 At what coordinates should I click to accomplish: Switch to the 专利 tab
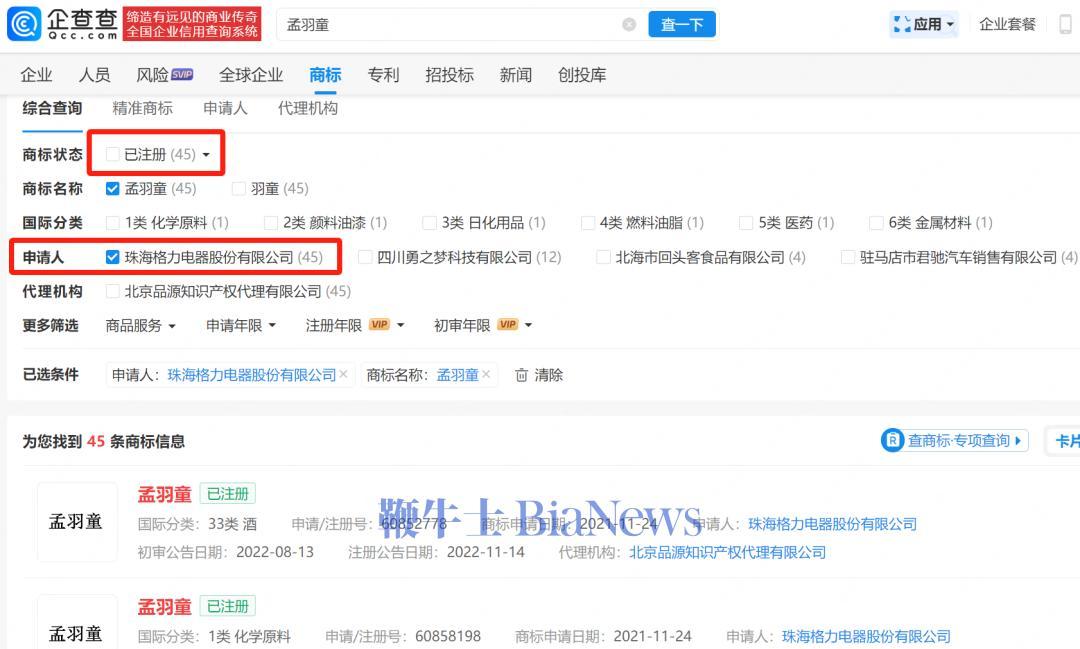[383, 74]
